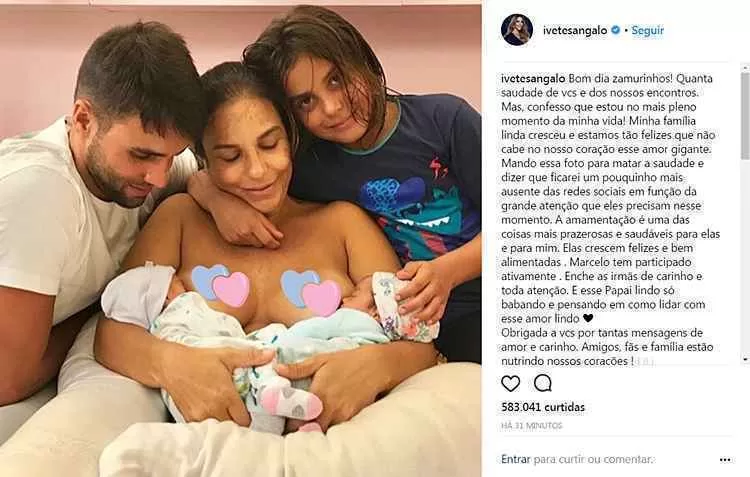Click the blue verified badge beside ivetesangalo
Screen dimensions: 750x477
(x=616, y=30)
